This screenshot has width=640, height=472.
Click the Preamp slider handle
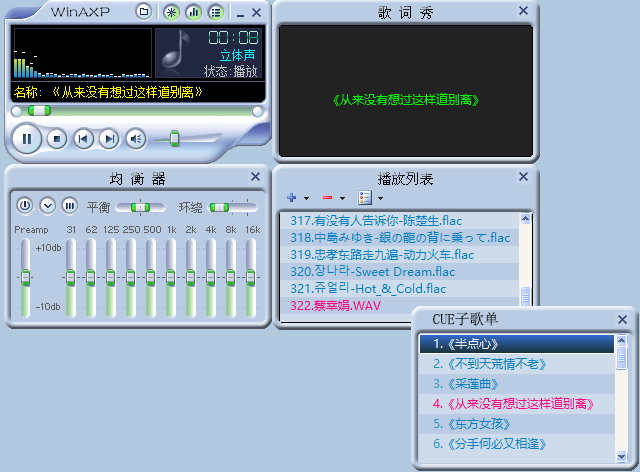[25, 277]
